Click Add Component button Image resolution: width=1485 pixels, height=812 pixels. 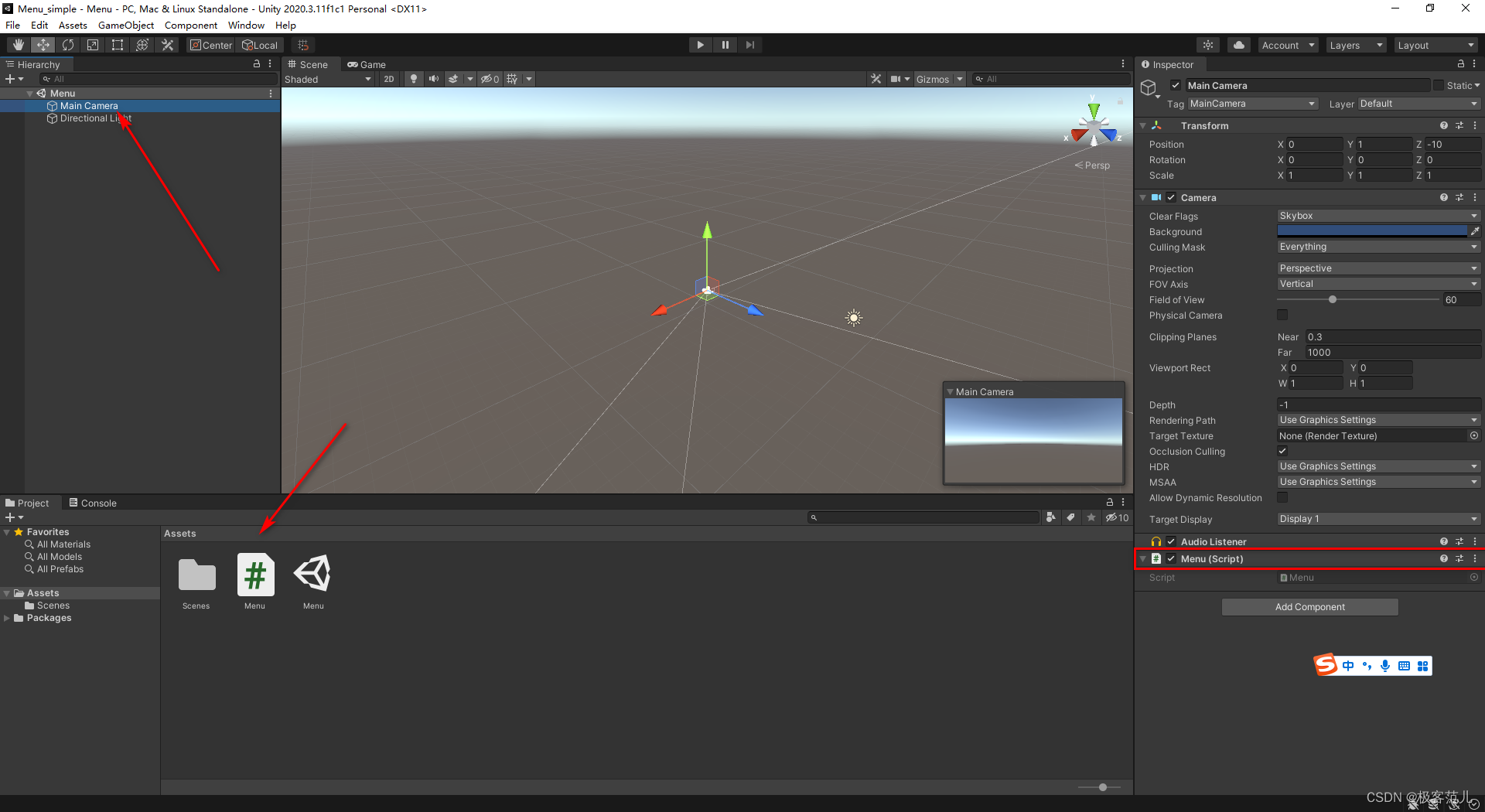click(1309, 607)
